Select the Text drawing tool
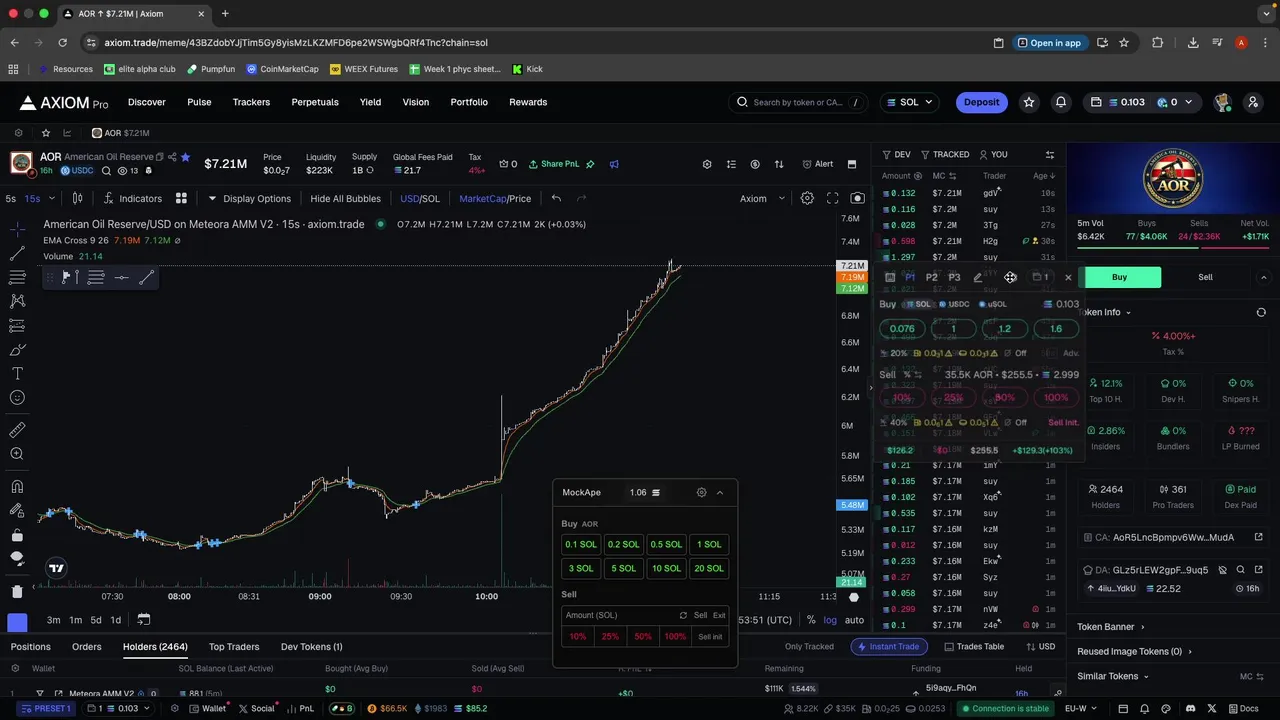1280x720 pixels. click(17, 373)
